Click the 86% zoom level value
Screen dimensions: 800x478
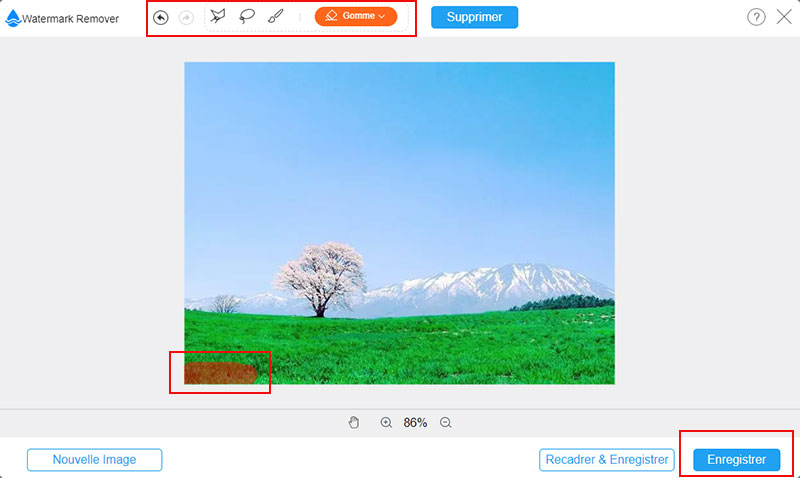tap(415, 423)
